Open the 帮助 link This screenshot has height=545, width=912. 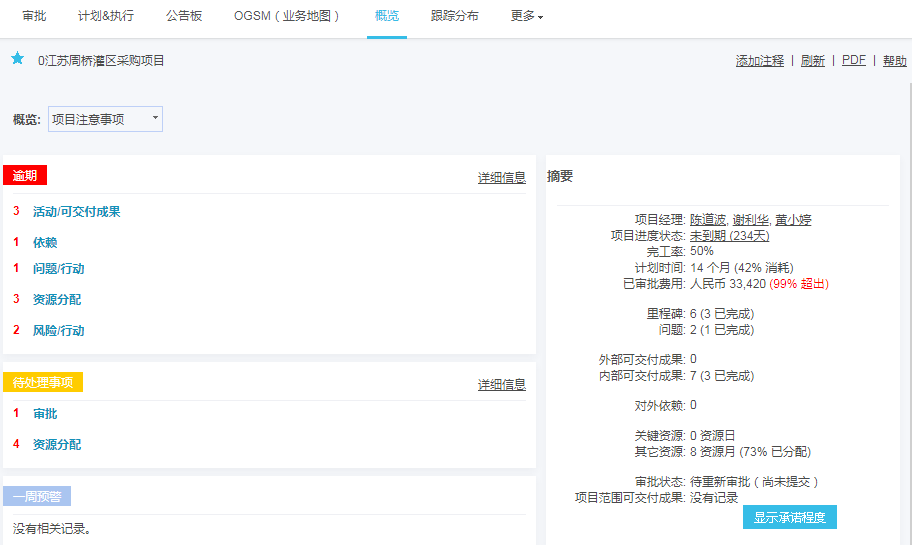point(894,61)
